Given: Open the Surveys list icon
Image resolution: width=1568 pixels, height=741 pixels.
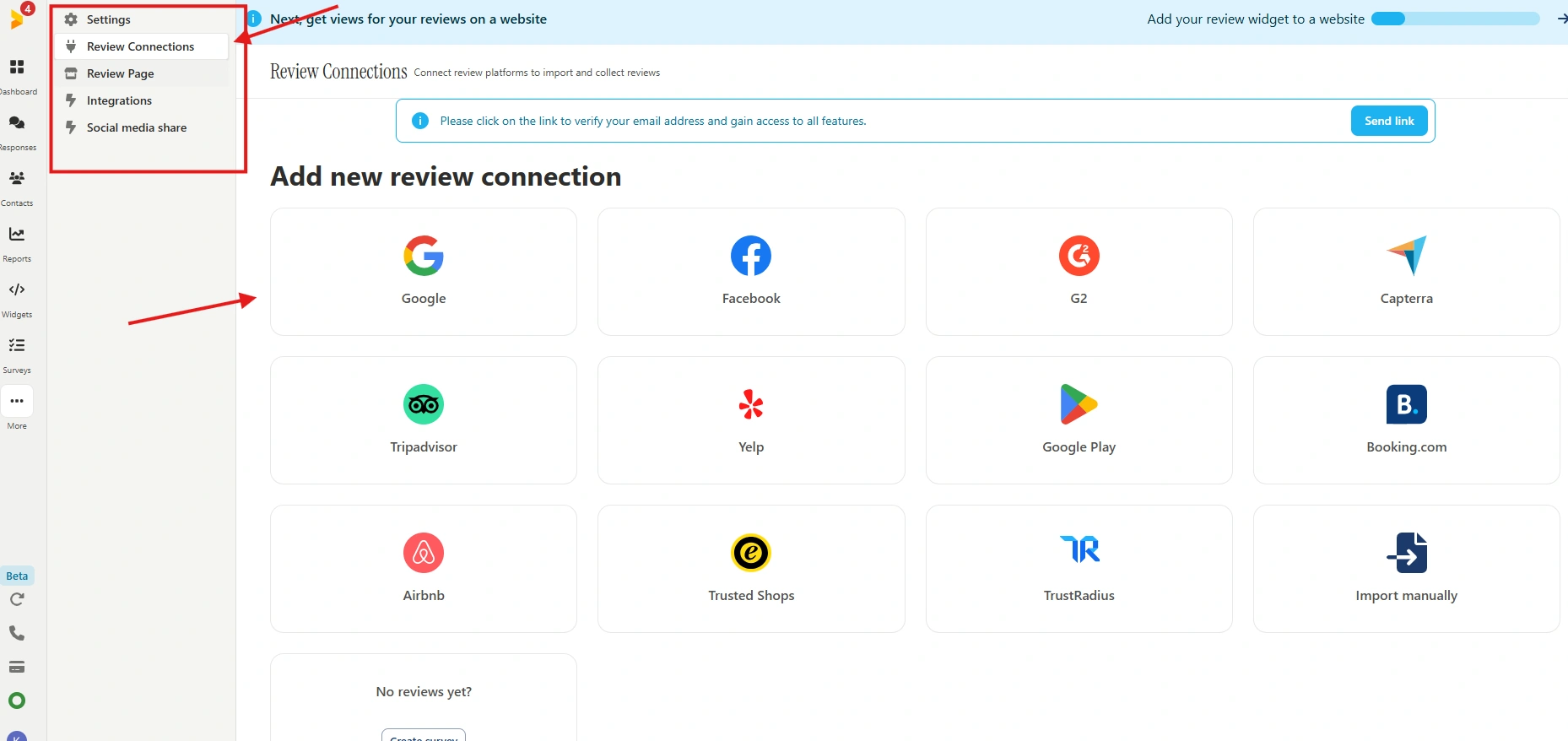Looking at the screenshot, I should (x=17, y=345).
